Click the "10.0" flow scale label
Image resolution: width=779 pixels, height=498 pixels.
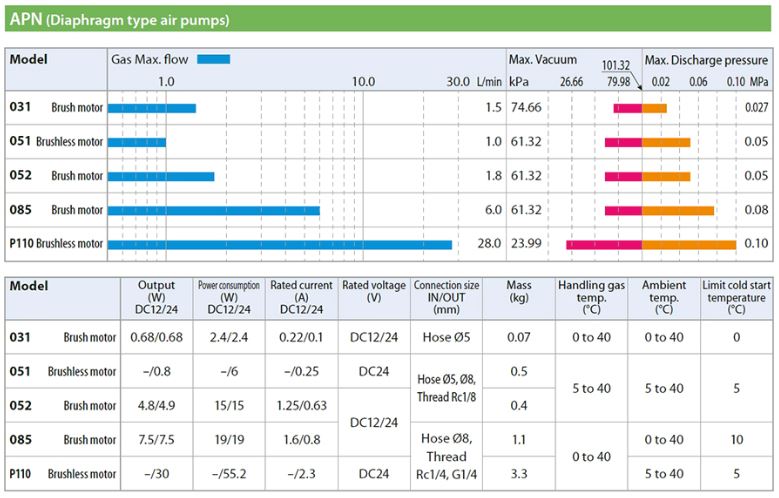(x=363, y=82)
